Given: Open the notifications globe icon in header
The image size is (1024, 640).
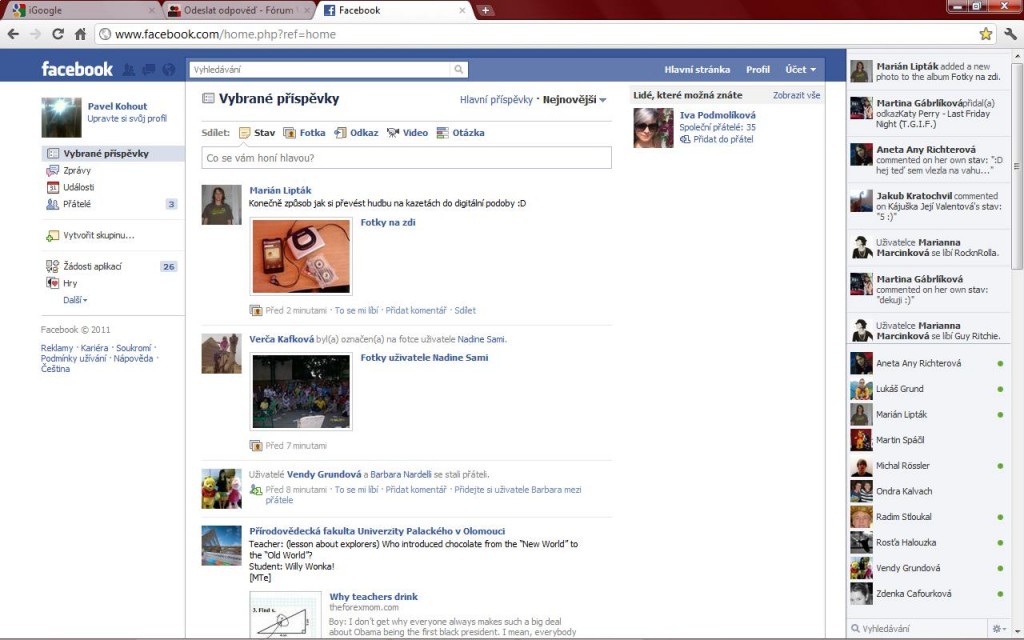Looking at the screenshot, I should (168, 69).
